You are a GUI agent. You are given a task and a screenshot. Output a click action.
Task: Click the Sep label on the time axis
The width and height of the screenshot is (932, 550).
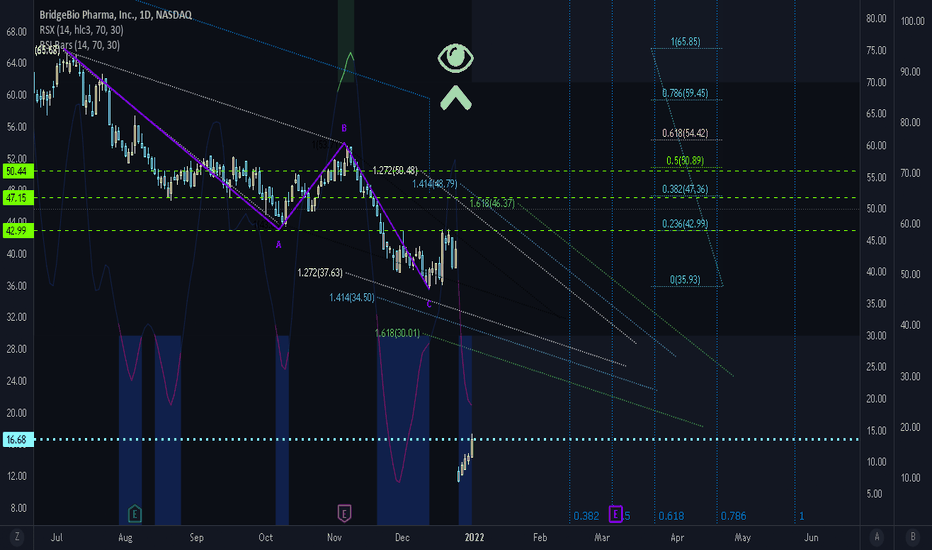coord(197,538)
